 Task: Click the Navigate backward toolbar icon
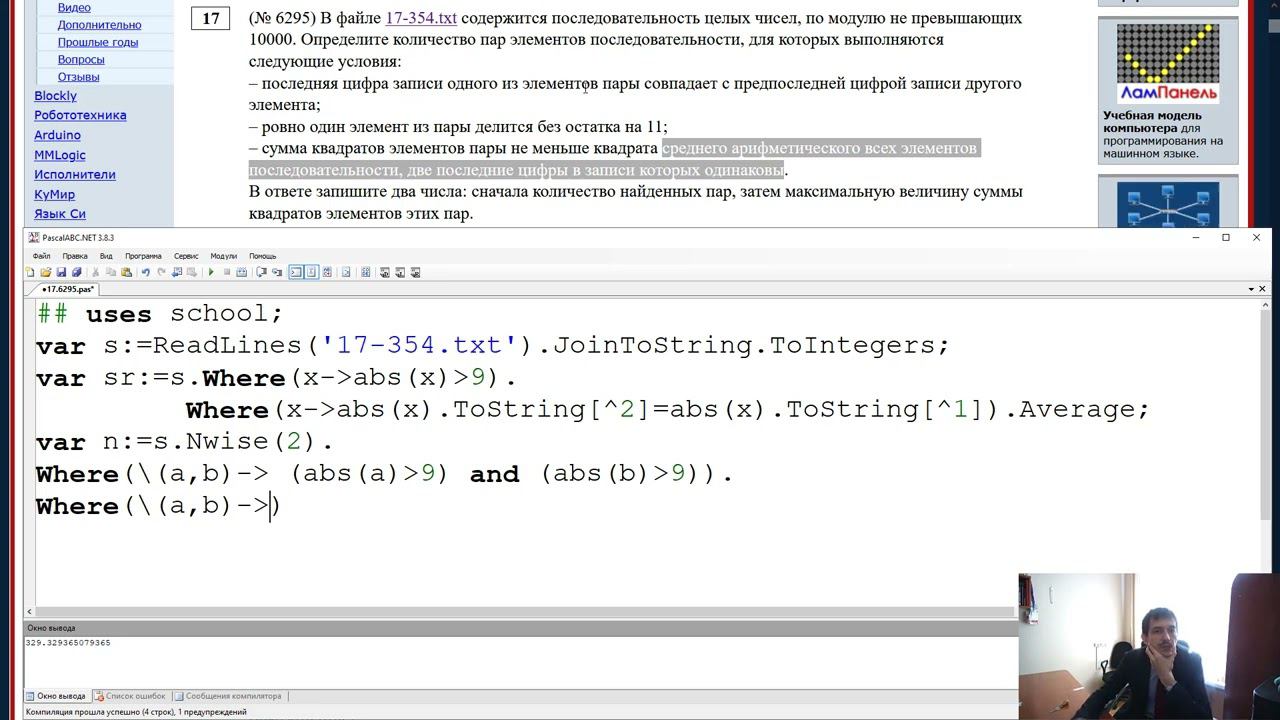tap(177, 272)
